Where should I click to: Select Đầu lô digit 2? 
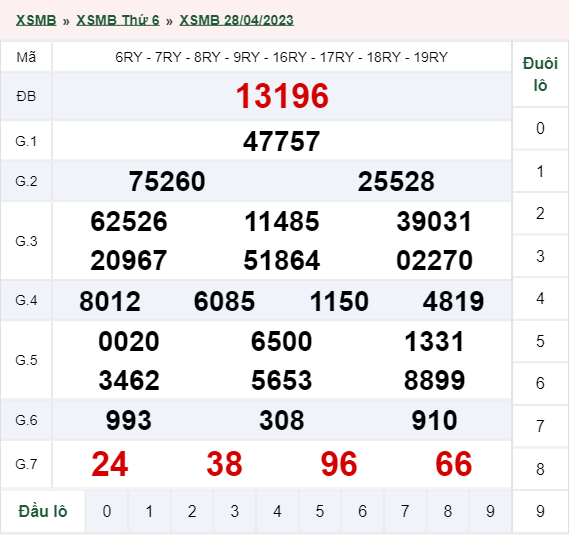[x=192, y=511]
